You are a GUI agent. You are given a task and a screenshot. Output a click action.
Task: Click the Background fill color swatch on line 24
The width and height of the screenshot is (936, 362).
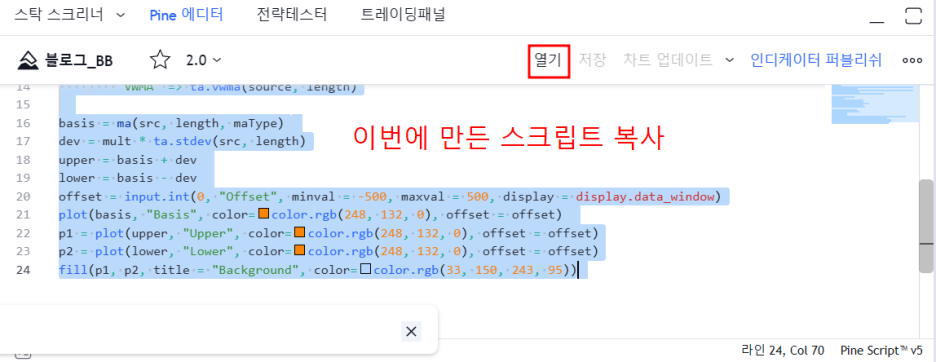click(x=366, y=269)
